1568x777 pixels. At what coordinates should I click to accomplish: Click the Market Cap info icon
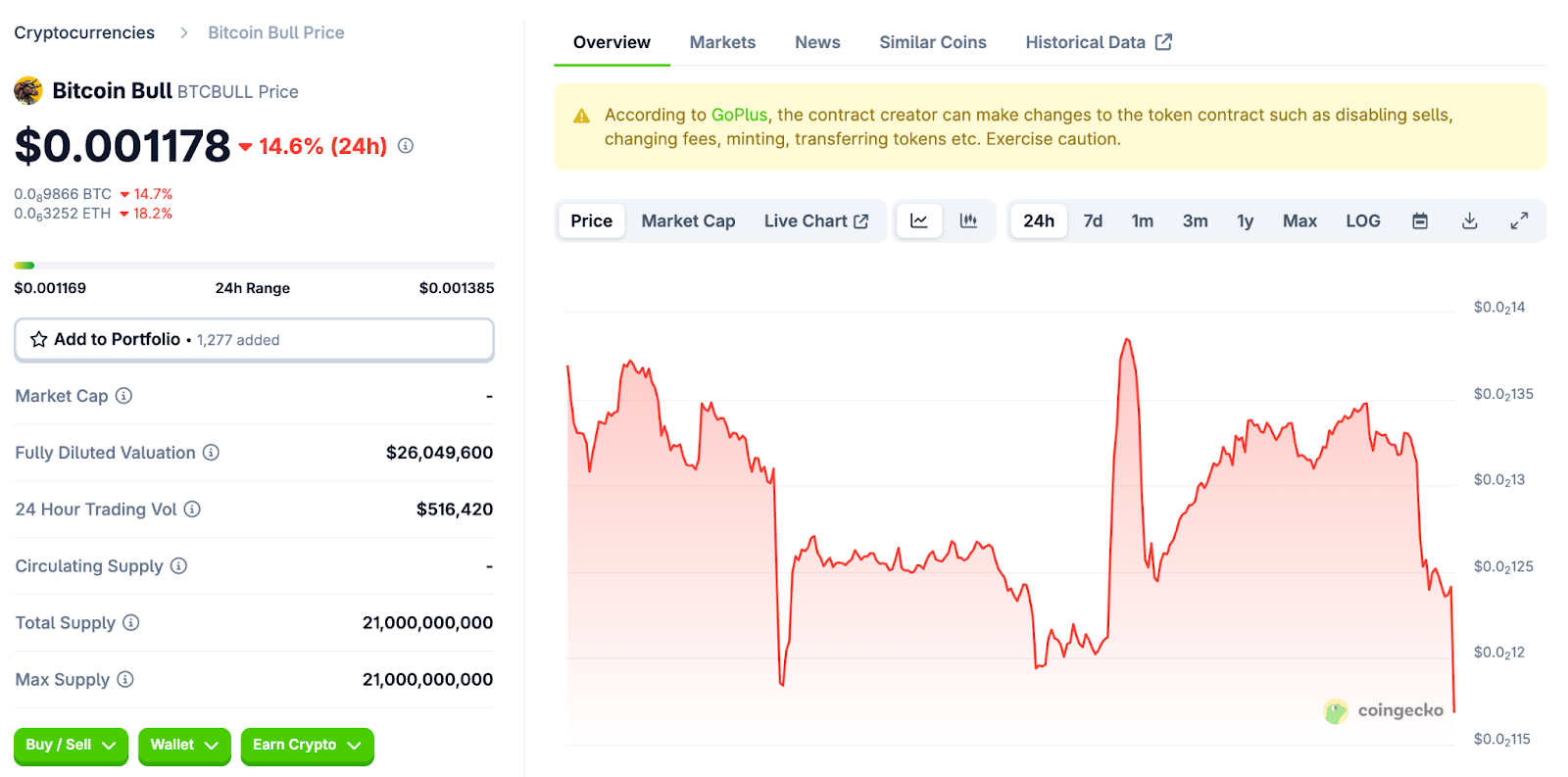pos(123,396)
